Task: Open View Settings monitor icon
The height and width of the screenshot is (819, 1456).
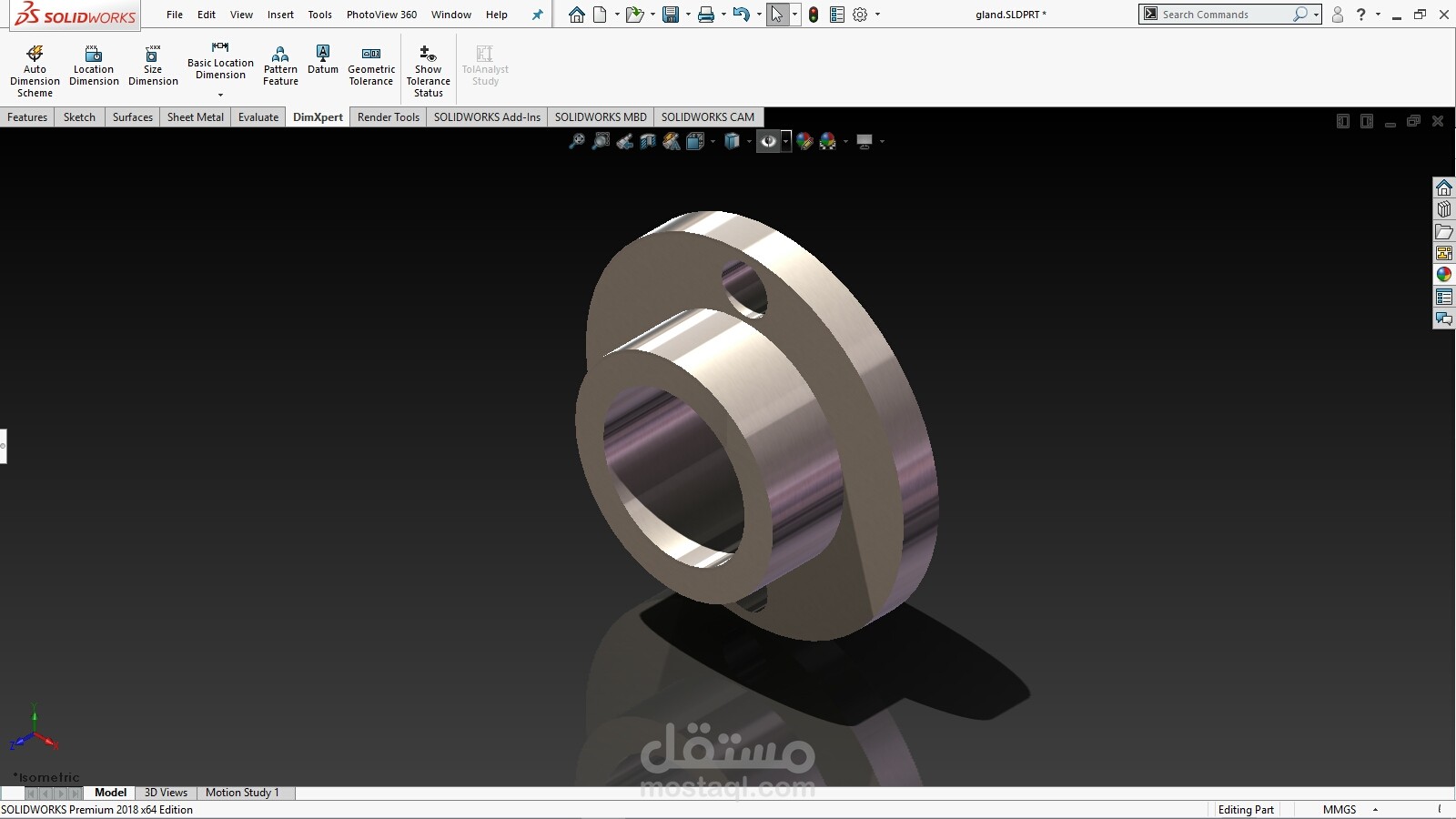Action: (864, 141)
